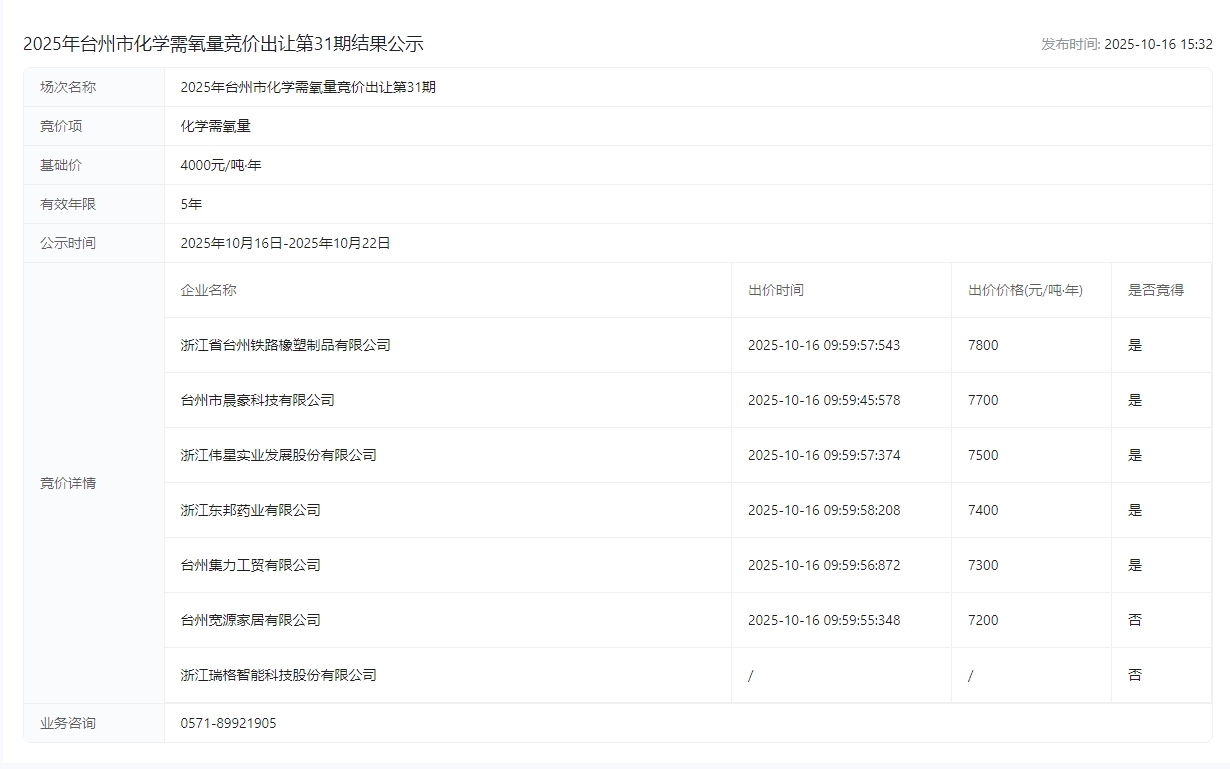Click the 出价价格(元/吨·年) column header
Image resolution: width=1230 pixels, height=769 pixels.
pos(1025,290)
